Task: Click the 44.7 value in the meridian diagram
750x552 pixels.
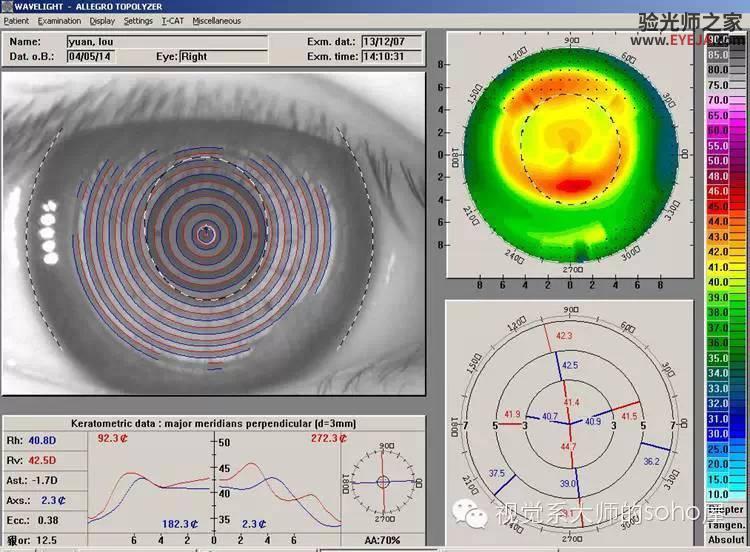Action: click(x=568, y=447)
